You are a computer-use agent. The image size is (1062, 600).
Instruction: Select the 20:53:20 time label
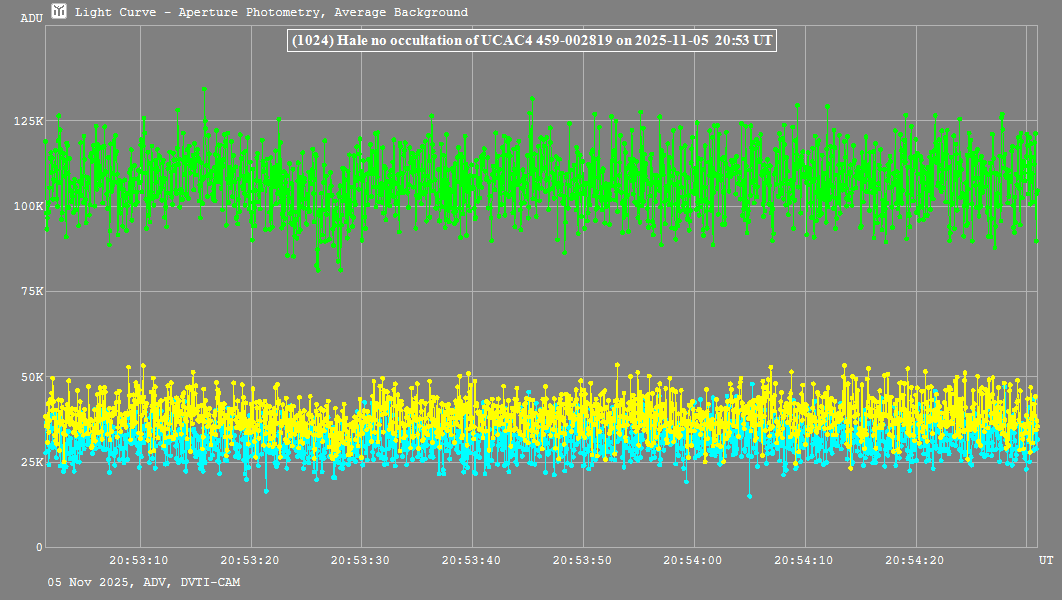(250, 561)
